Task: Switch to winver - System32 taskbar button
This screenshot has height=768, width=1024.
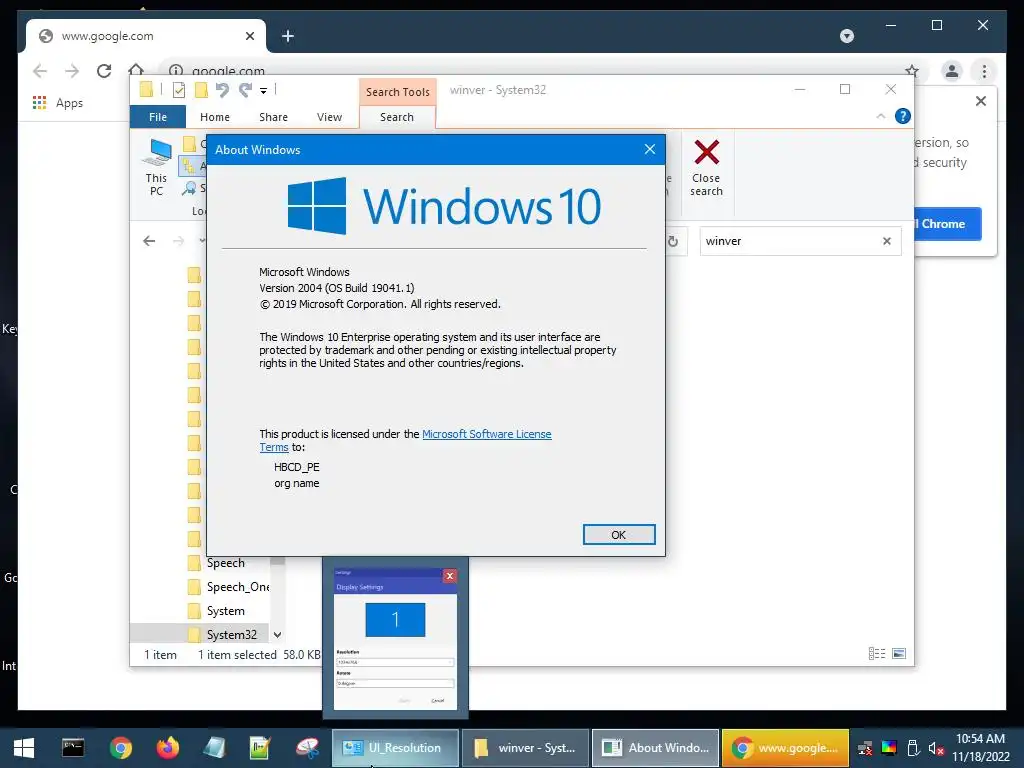Action: 525,748
